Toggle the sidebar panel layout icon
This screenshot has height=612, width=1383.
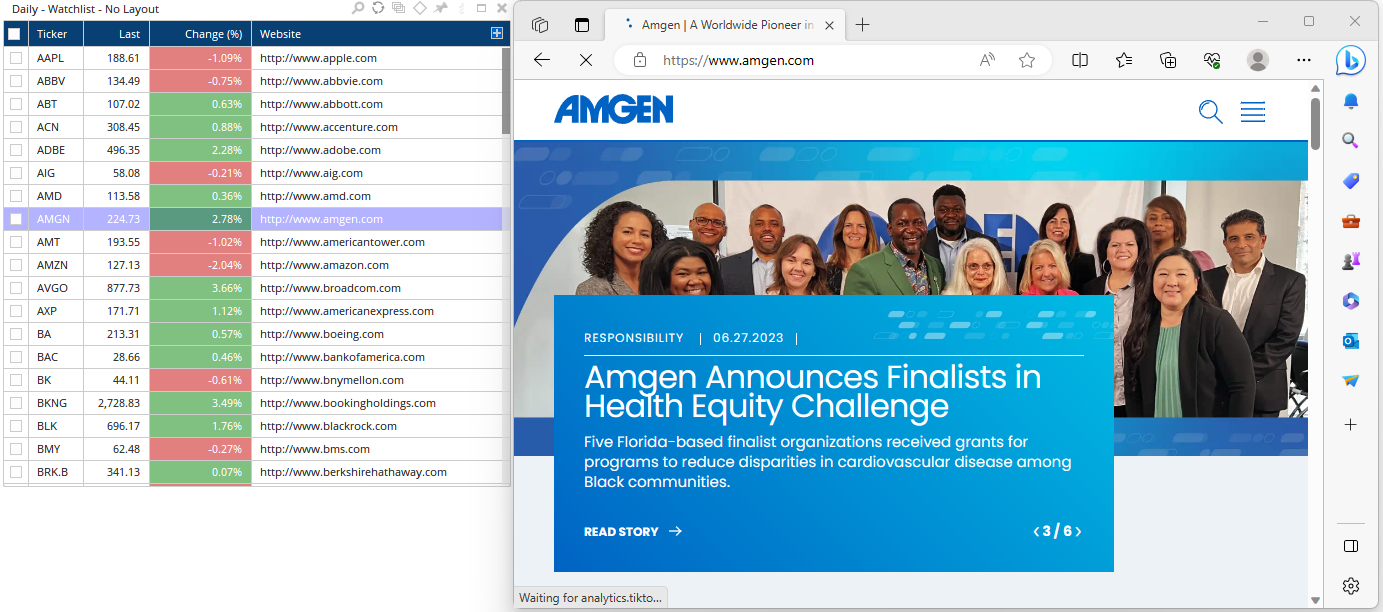[x=1351, y=546]
